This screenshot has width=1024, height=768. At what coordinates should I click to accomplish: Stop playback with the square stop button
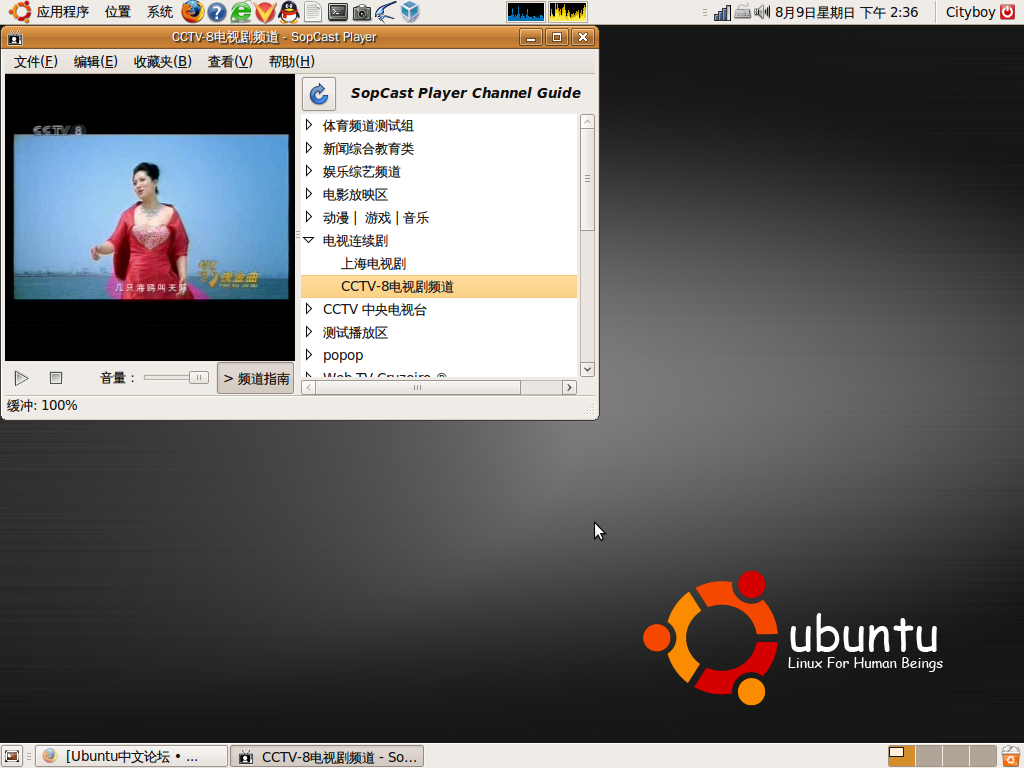56,377
